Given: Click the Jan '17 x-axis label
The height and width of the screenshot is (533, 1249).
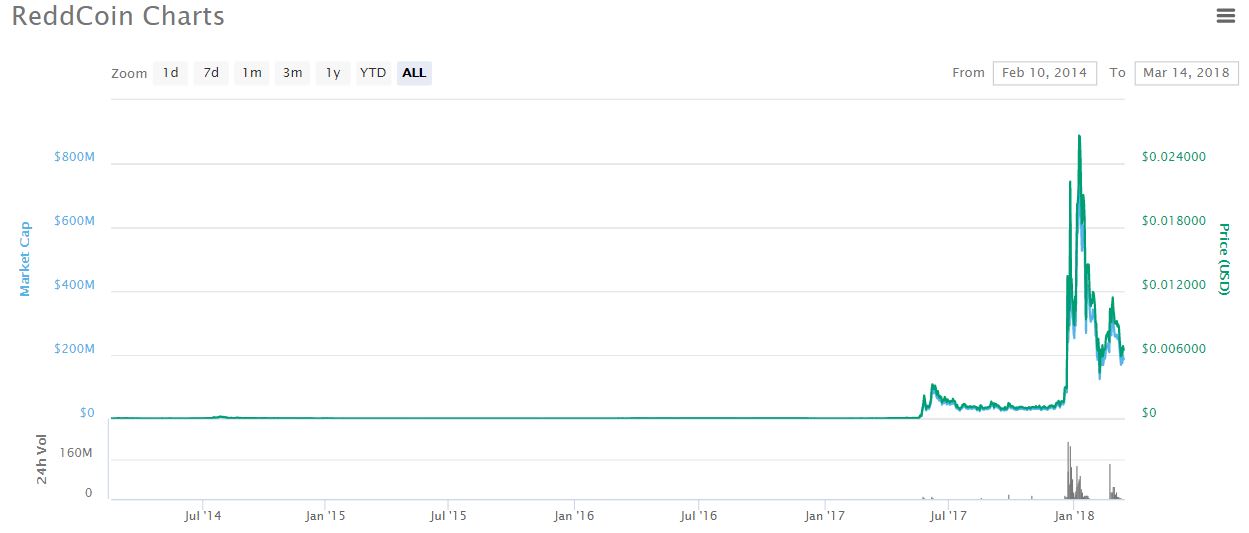Looking at the screenshot, I should (825, 516).
